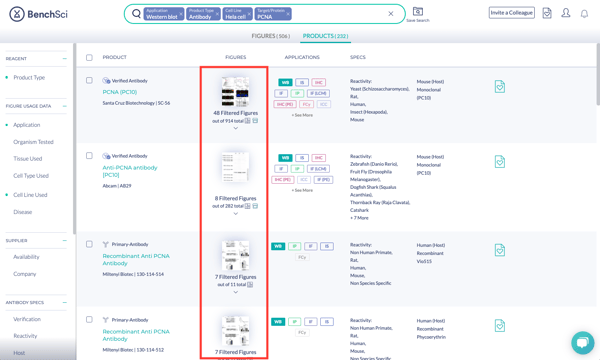Open Recombinant Anti PCNA Antibody 130-114-514 link
Viewport: 600px width, 360px height.
click(136, 259)
